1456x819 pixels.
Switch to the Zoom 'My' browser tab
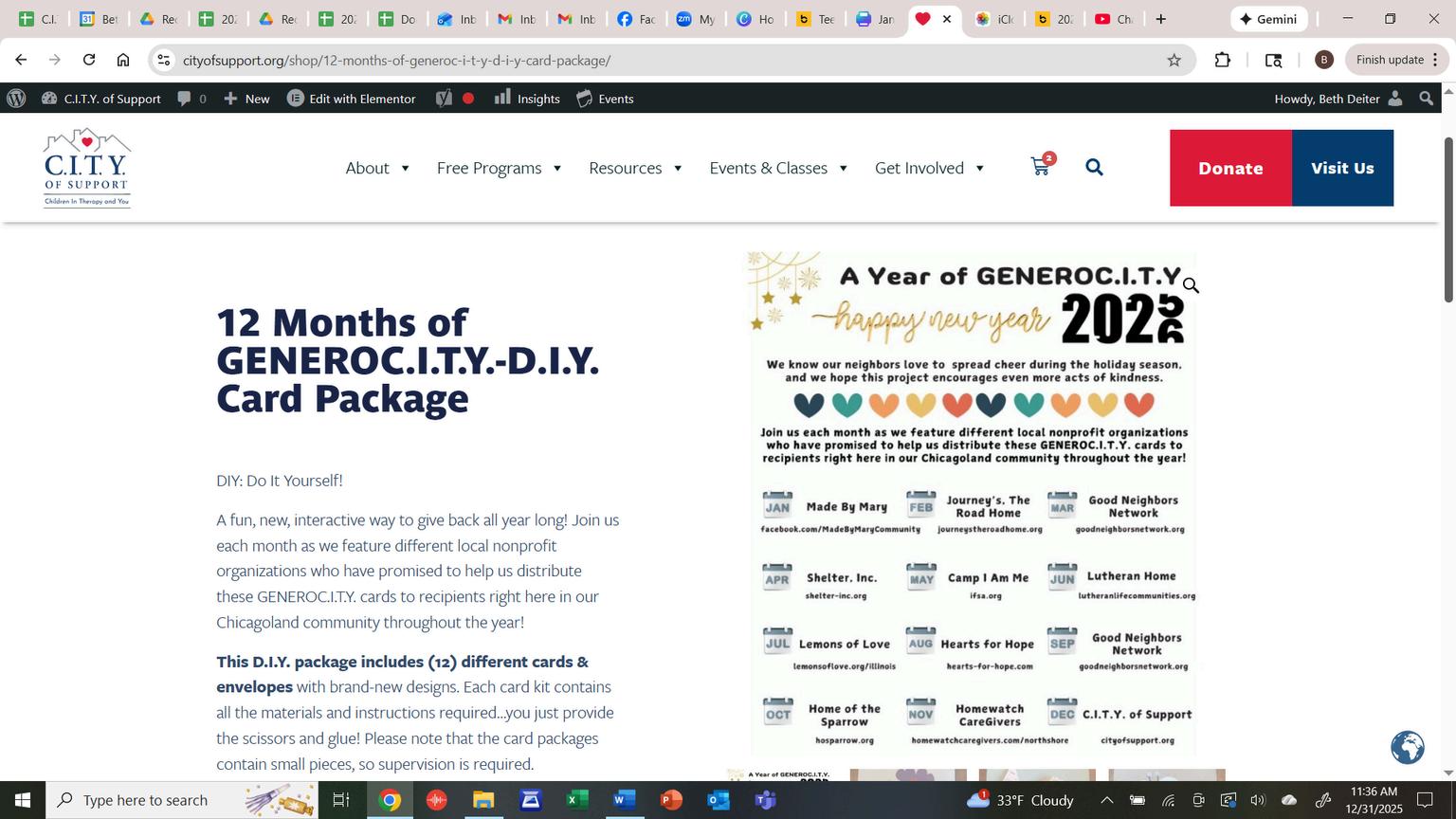click(696, 19)
